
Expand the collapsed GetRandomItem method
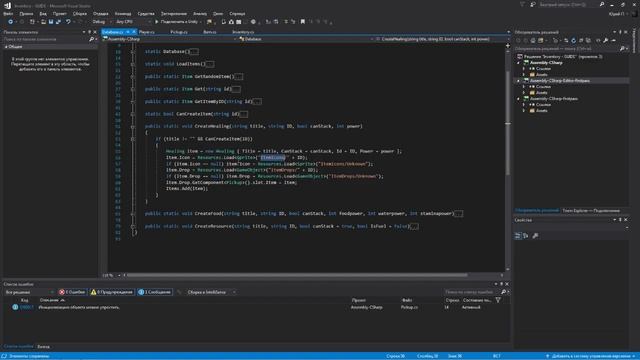tap(133, 76)
